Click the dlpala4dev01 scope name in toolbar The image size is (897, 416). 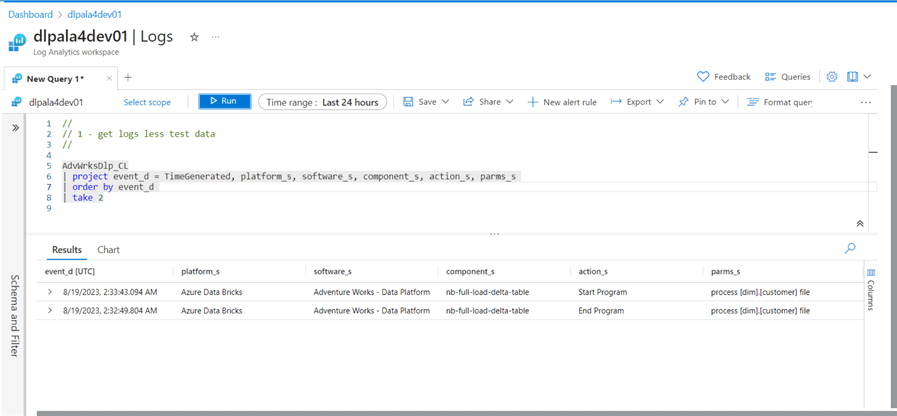[x=55, y=102]
